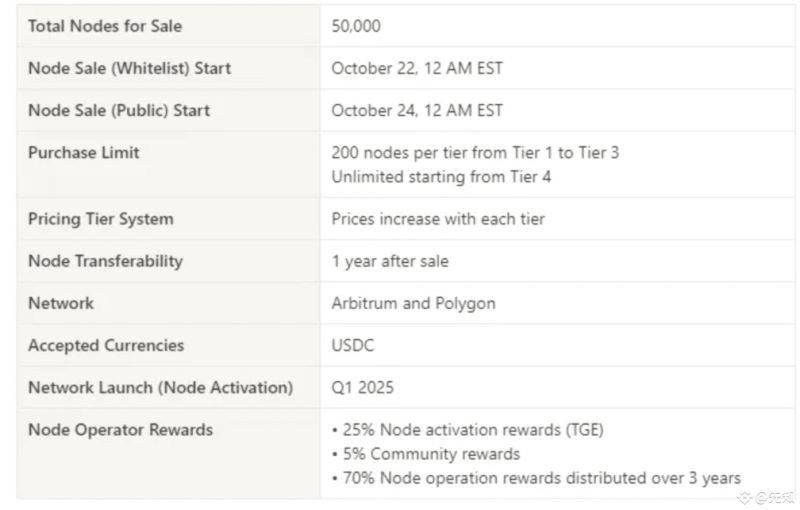Click "Node Sale (Public) Start" row label

(x=119, y=110)
